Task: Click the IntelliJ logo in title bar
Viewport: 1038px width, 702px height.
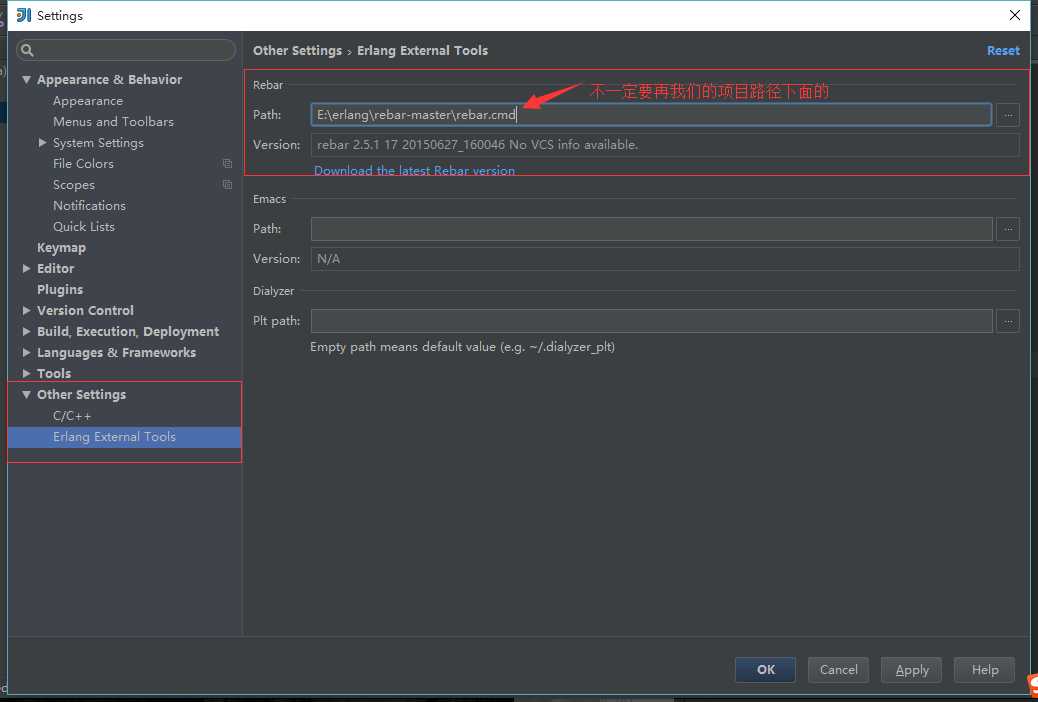Action: (x=24, y=15)
